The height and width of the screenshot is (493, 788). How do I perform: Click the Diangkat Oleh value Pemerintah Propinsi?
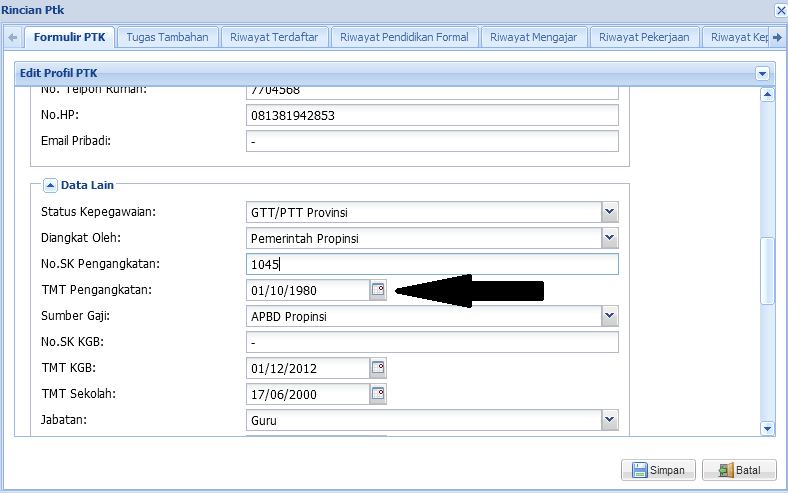[305, 239]
